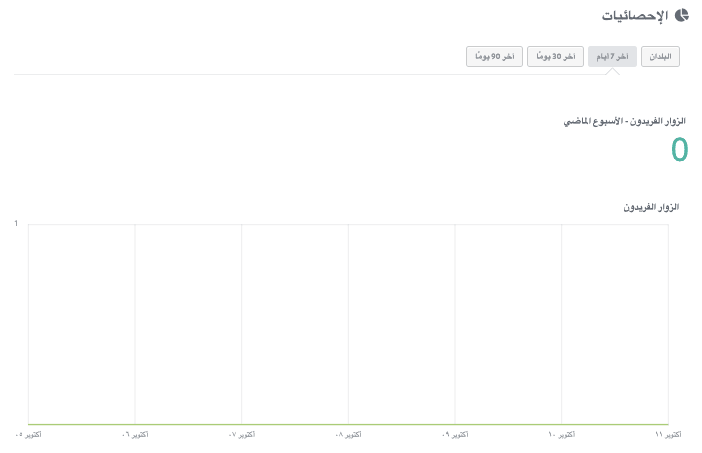
Task: Click the أكتوبر ٠٦ axis date label
Action: tap(135, 435)
